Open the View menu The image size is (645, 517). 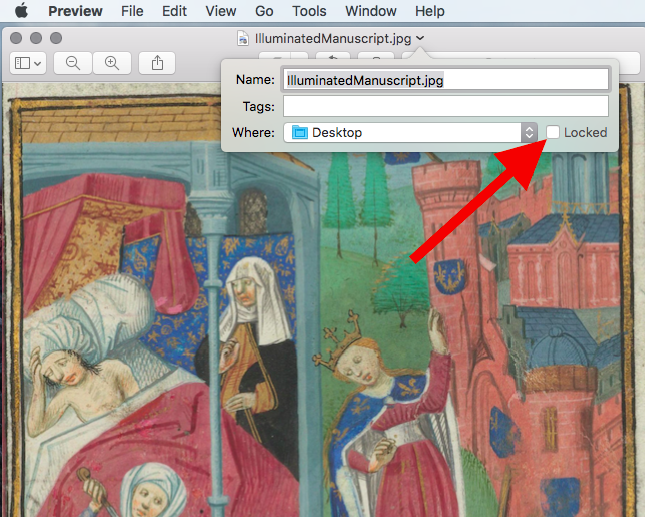(x=221, y=11)
